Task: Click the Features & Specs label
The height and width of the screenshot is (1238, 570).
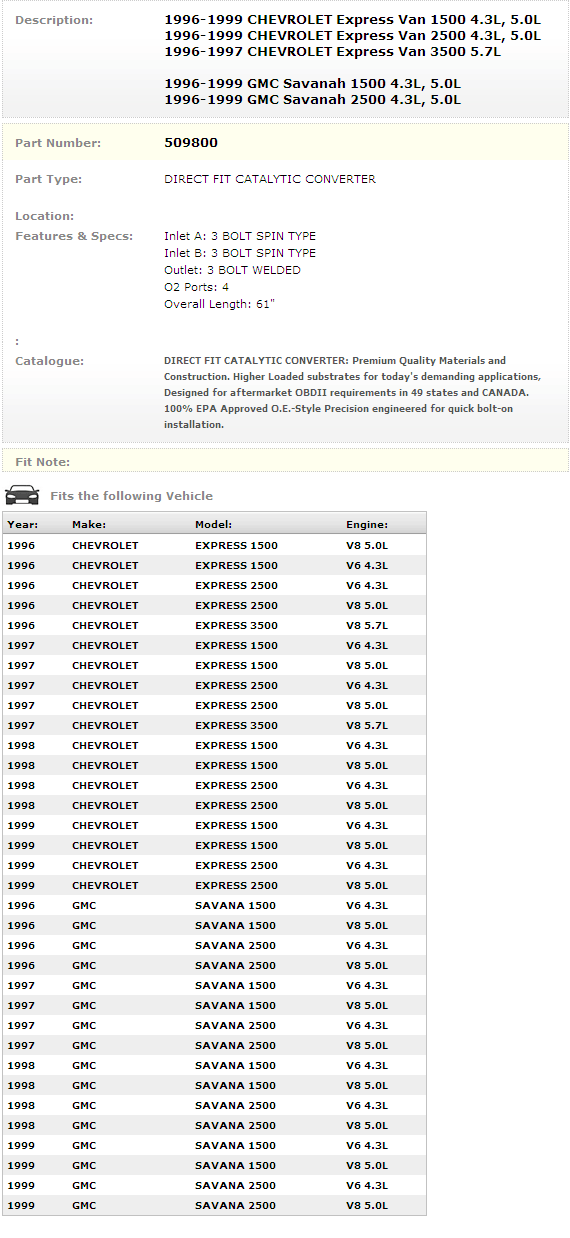Action: tap(74, 236)
